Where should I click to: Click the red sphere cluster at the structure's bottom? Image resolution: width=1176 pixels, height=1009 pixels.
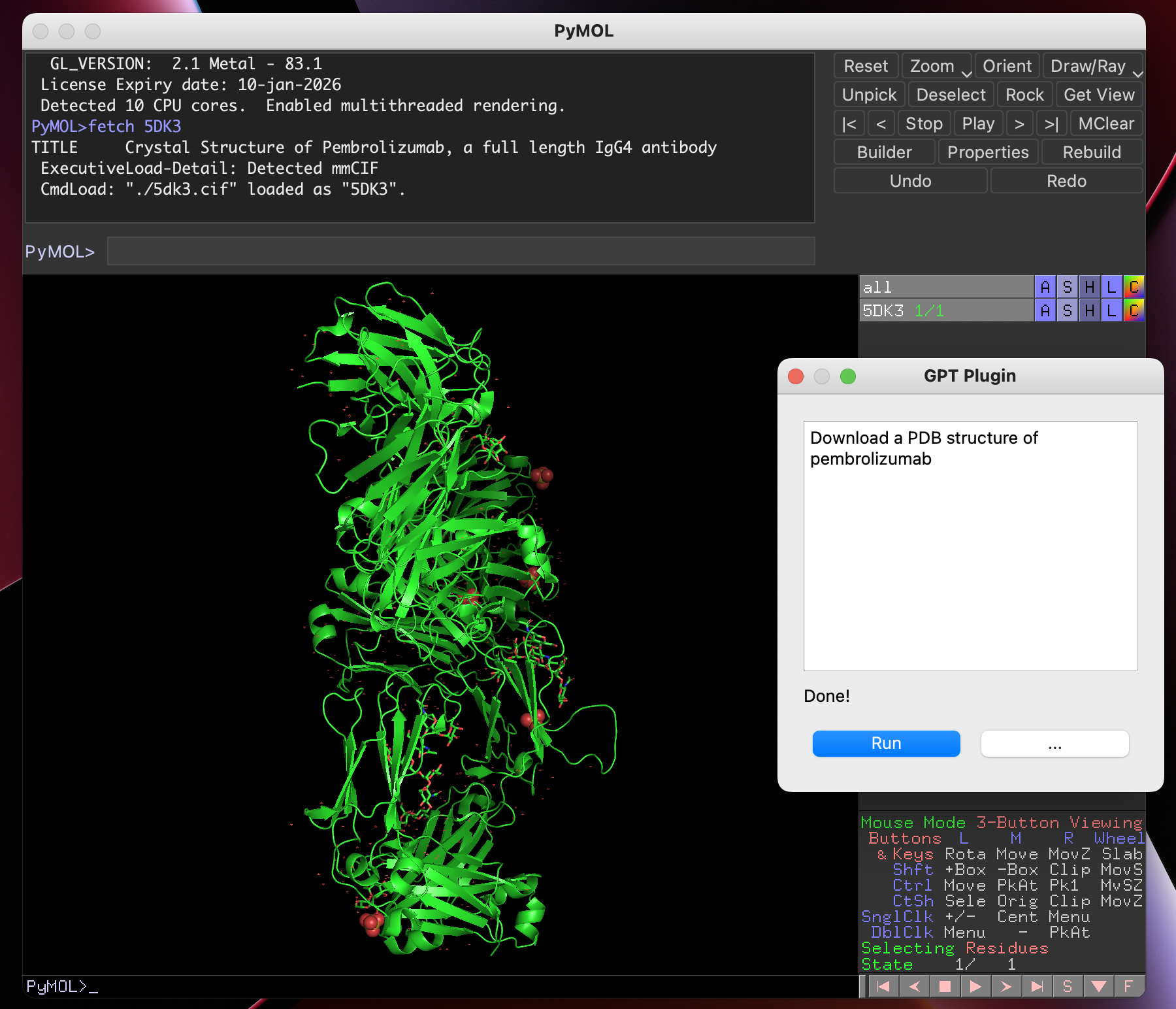[372, 922]
